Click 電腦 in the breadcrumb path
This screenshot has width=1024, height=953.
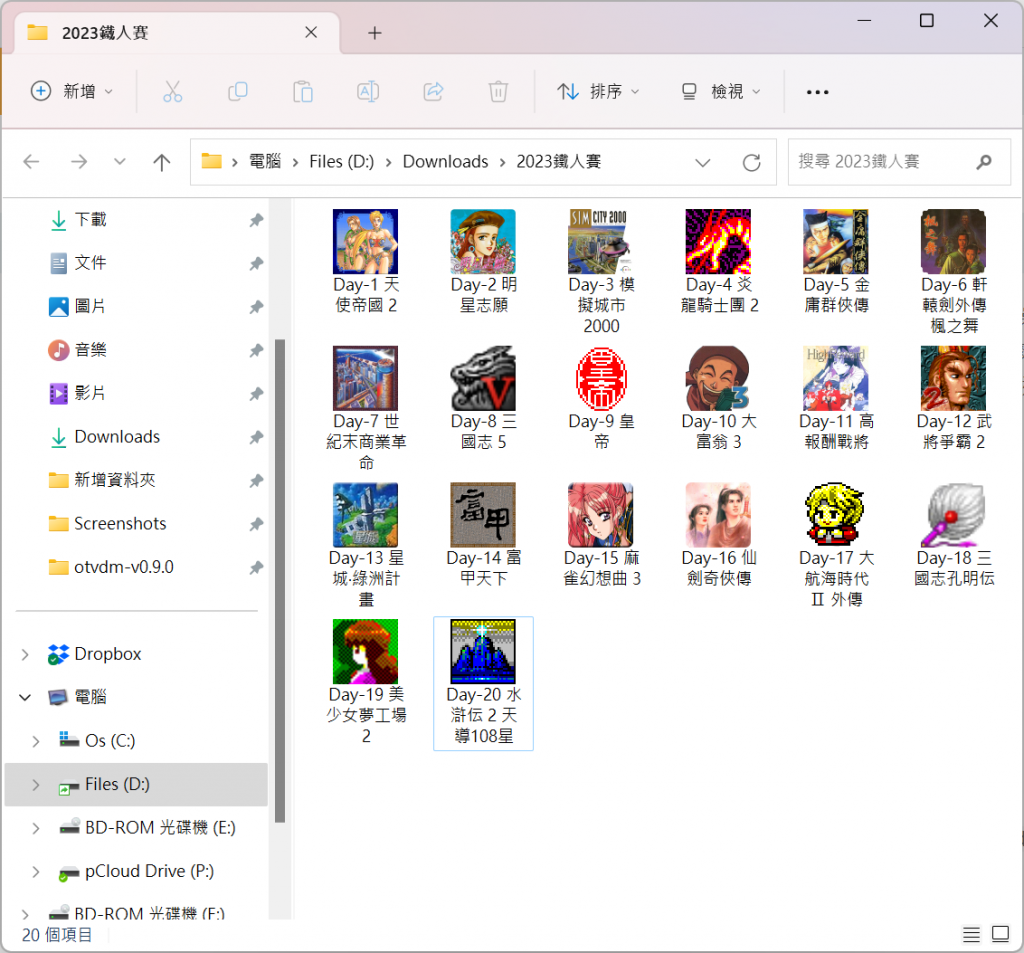pyautogui.click(x=264, y=161)
